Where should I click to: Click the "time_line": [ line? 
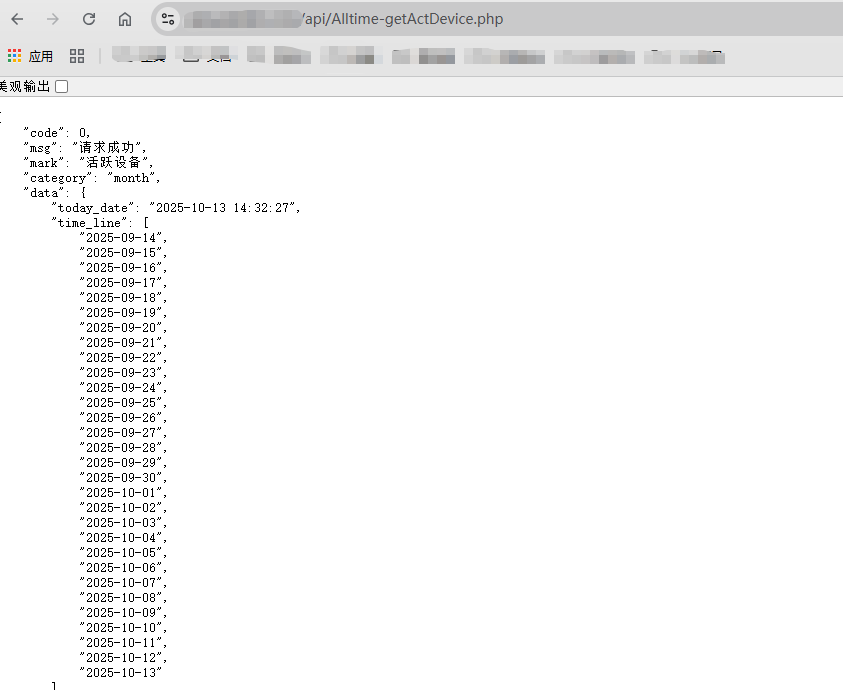pos(100,223)
